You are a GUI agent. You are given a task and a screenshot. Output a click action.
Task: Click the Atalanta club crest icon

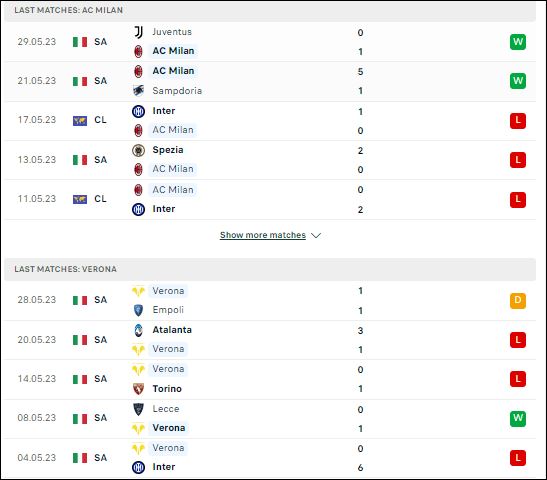click(138, 330)
